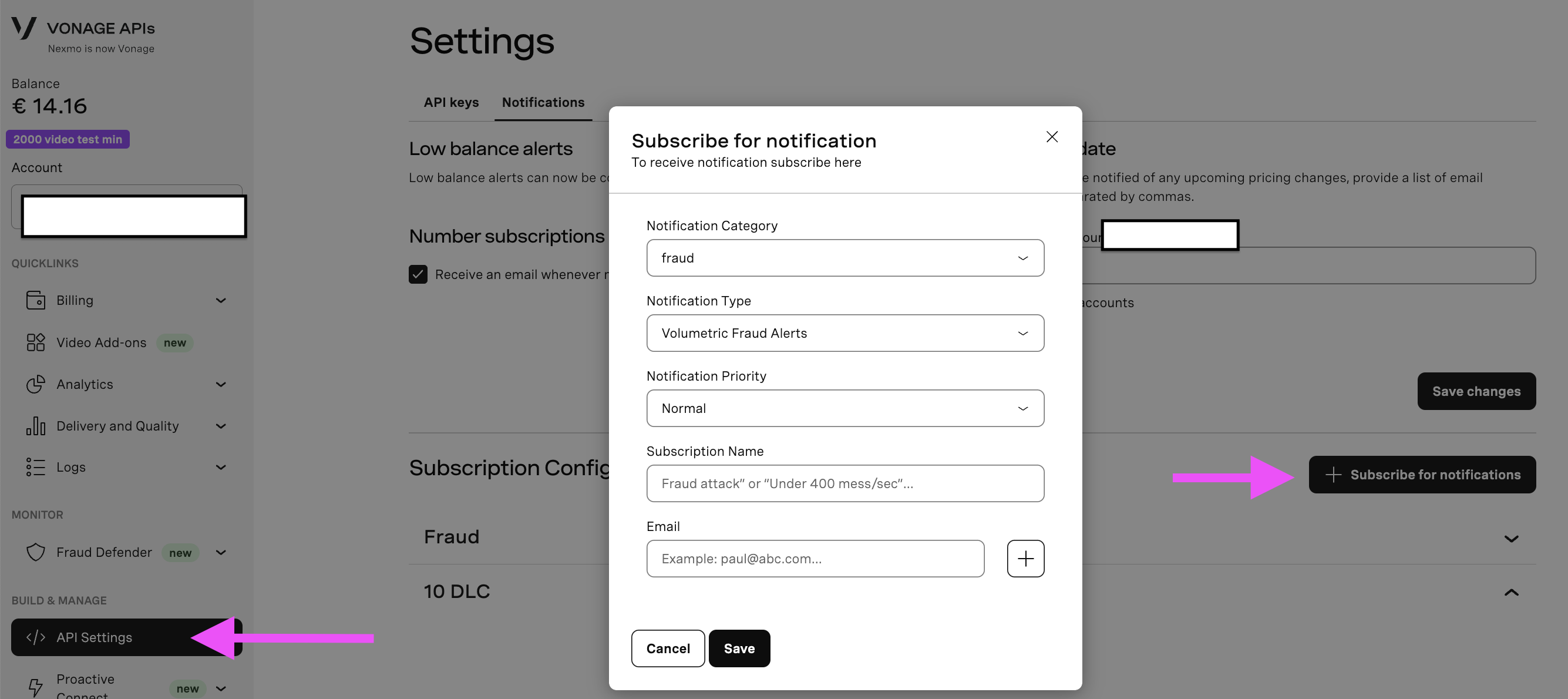Screen dimensions: 1568x699
Task: Click the Save button in dialog
Action: (739, 648)
